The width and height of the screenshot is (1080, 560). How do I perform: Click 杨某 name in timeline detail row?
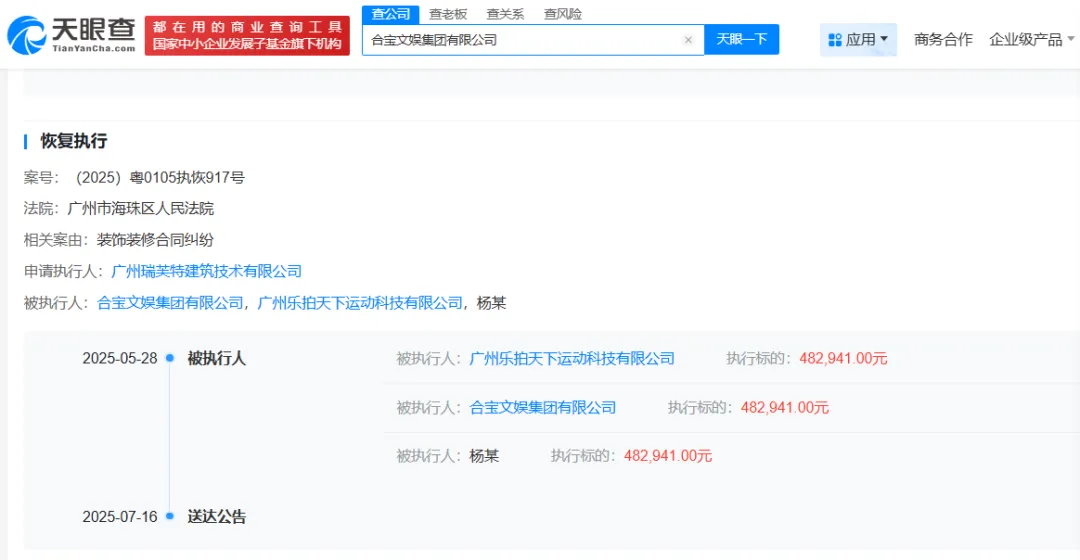484,456
